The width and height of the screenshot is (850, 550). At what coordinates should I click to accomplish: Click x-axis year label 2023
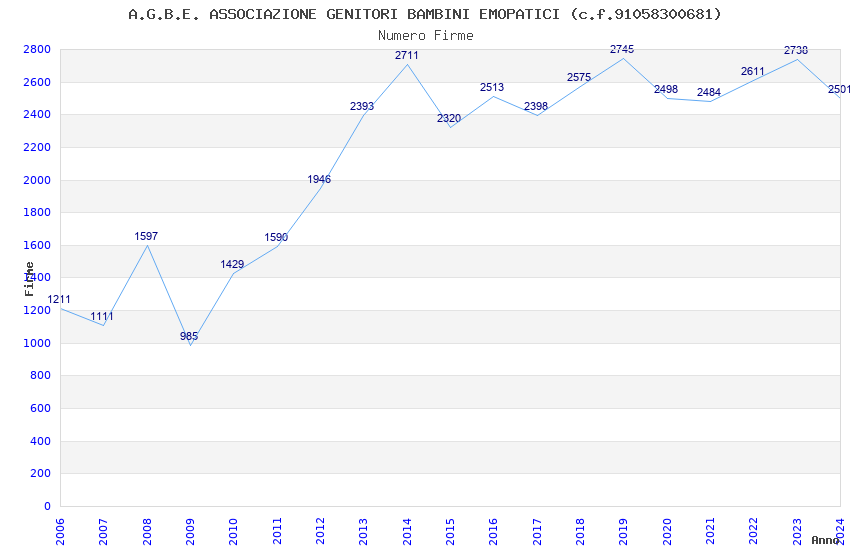pos(797,531)
